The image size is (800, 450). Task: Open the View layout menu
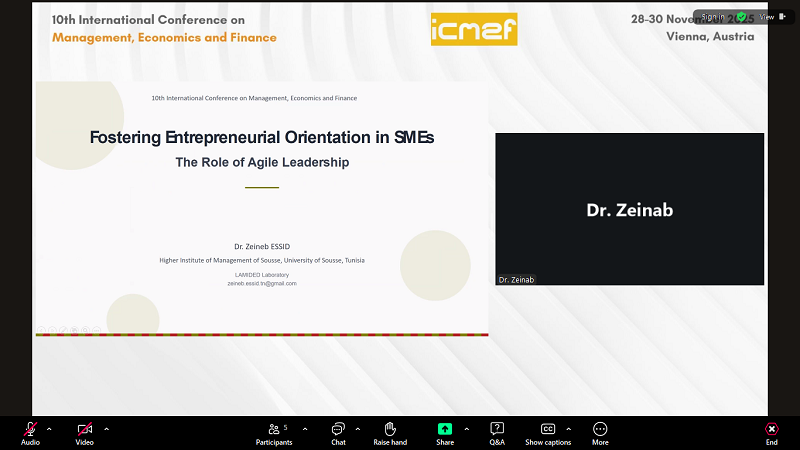click(x=769, y=17)
